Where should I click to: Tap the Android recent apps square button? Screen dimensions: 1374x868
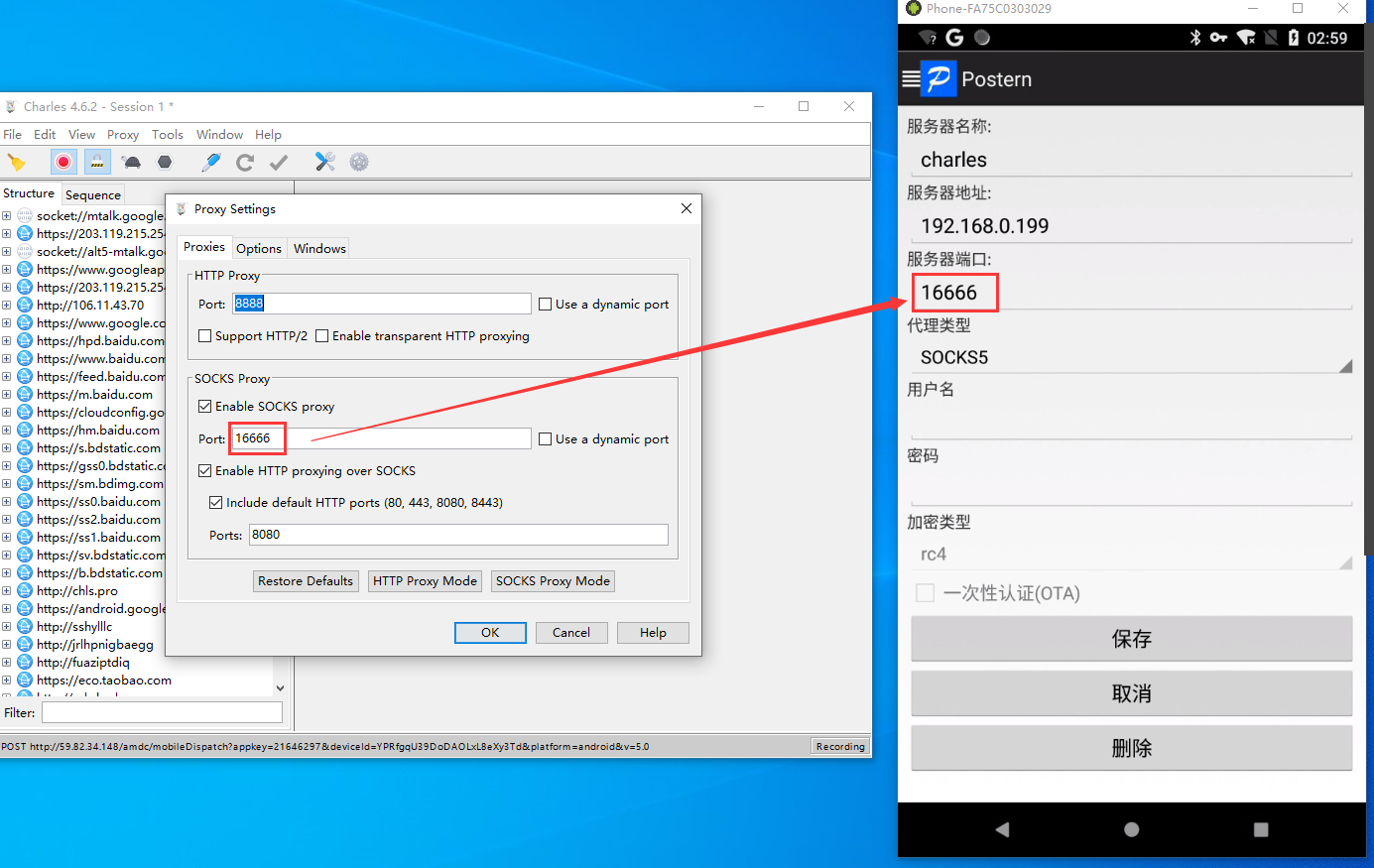[1261, 829]
